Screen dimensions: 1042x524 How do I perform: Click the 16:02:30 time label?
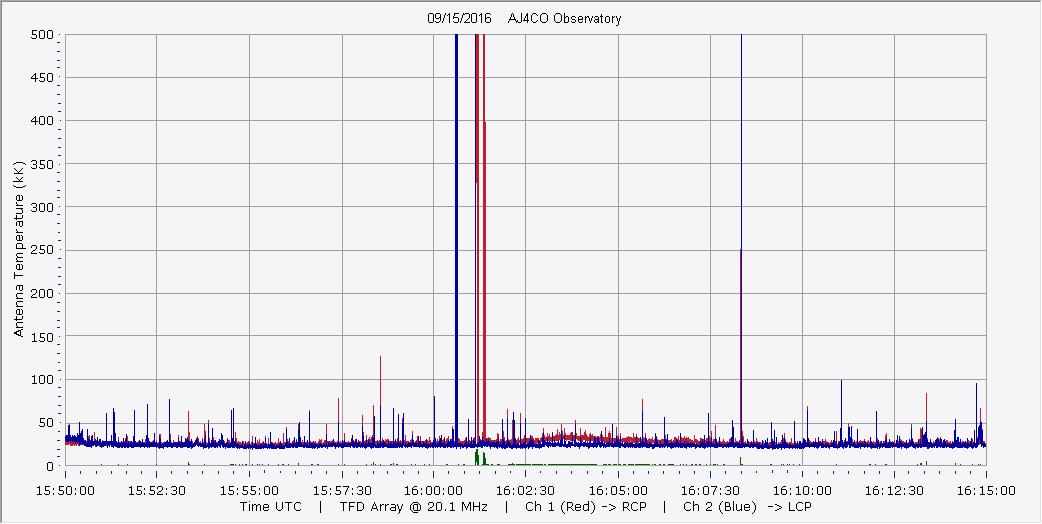tap(526, 491)
